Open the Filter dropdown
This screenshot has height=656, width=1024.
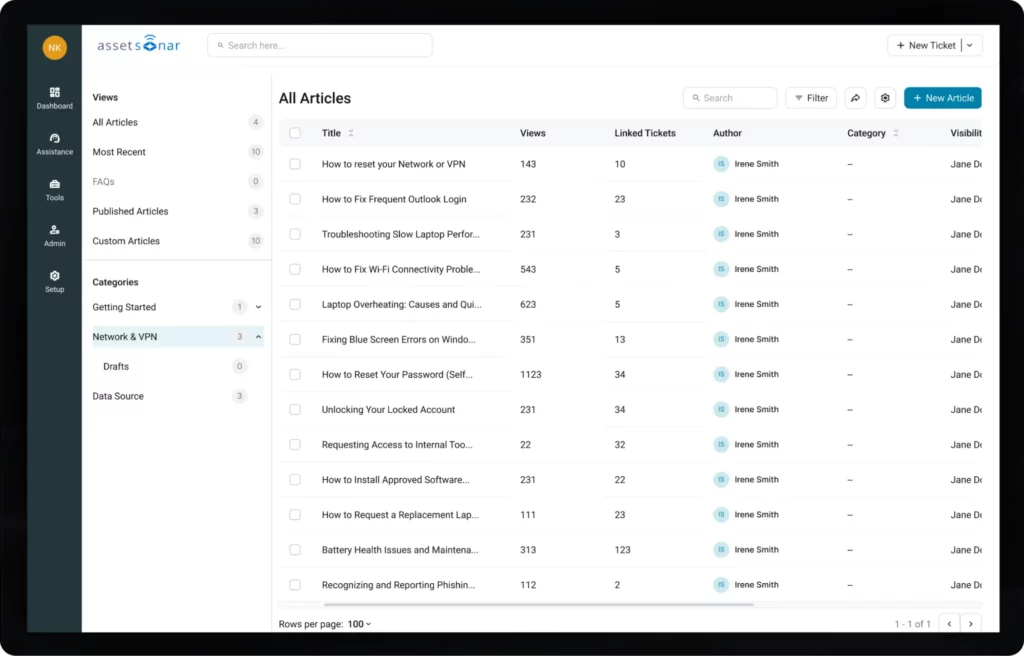tap(811, 98)
